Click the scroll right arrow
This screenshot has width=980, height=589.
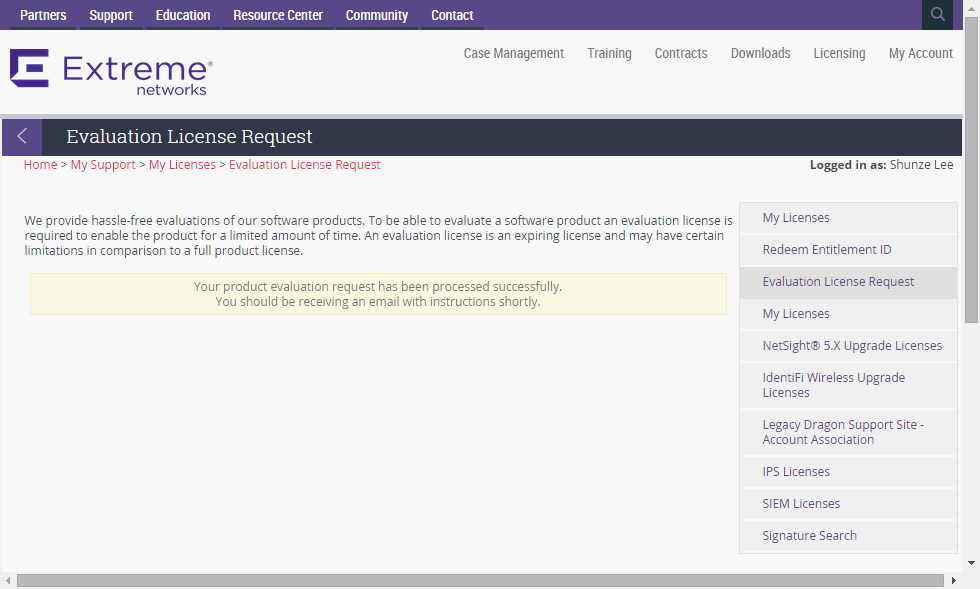point(953,580)
